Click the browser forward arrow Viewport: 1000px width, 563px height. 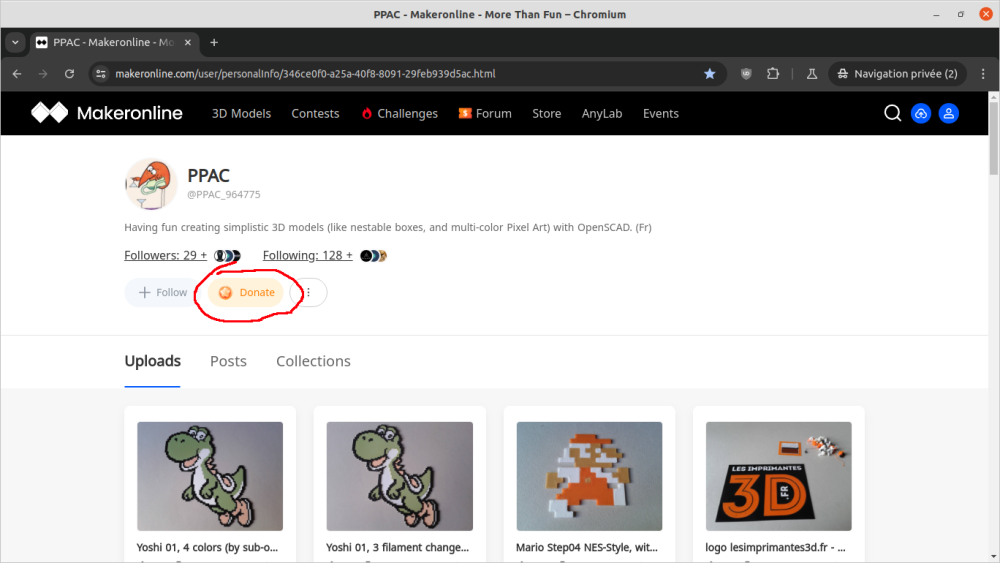point(43,74)
